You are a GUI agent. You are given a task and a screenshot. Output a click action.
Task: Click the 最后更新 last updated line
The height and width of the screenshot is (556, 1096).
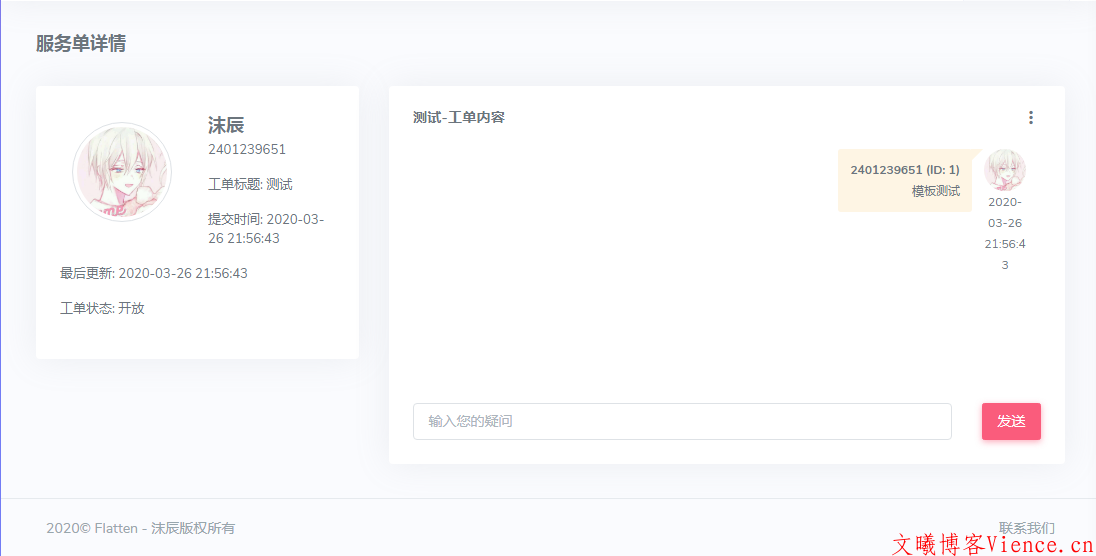(x=154, y=273)
